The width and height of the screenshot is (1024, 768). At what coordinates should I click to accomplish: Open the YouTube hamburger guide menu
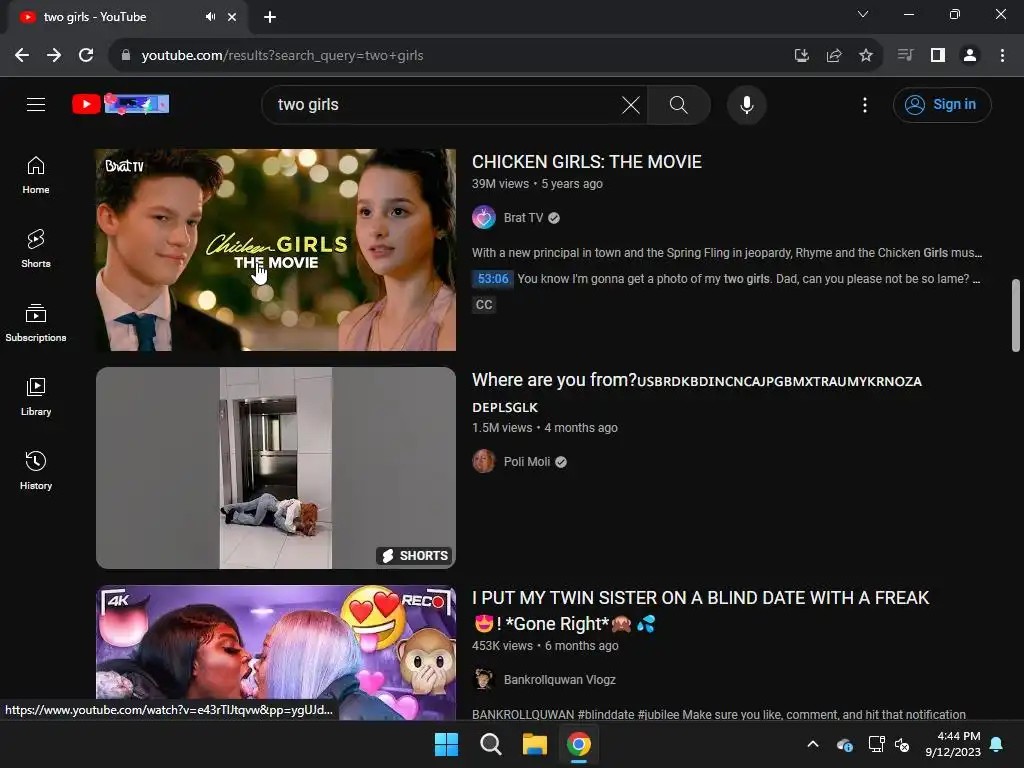36,104
